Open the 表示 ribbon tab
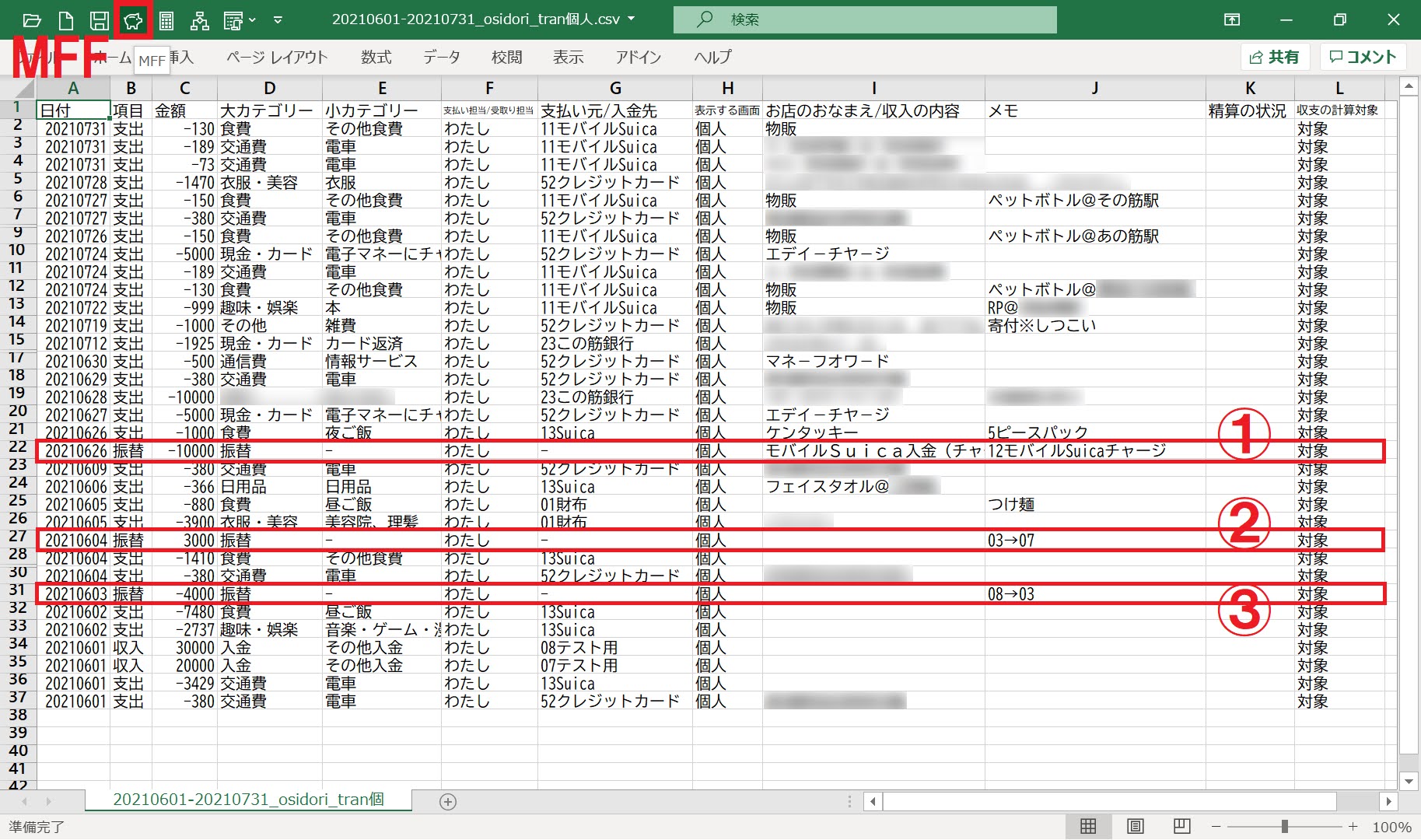 tap(568, 57)
